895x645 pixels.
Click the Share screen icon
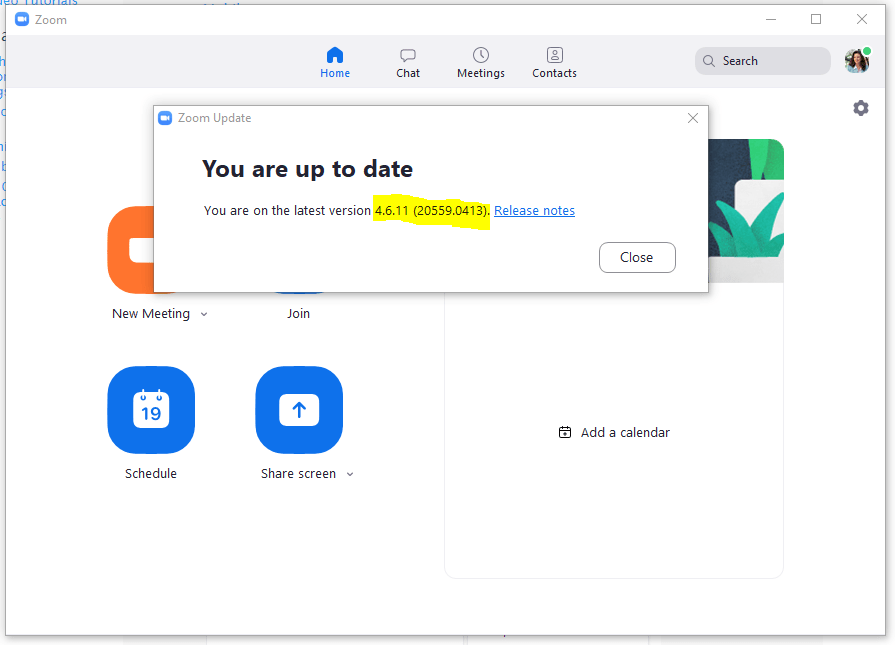299,410
